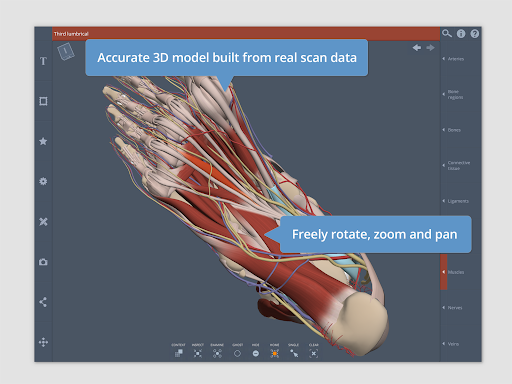
Task: Click the Examine tool icon
Action: pos(217,353)
